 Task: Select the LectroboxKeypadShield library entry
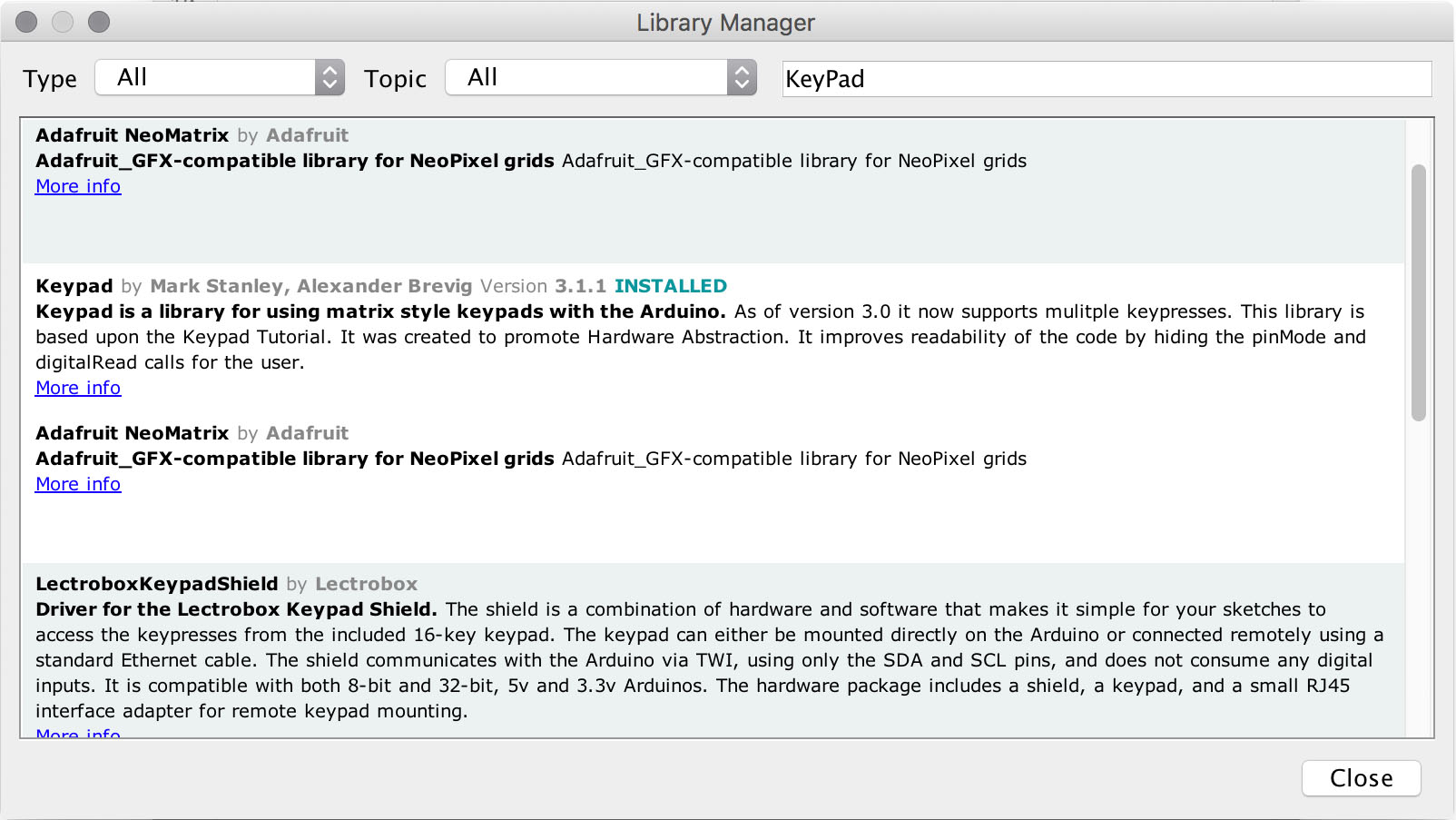coord(157,584)
